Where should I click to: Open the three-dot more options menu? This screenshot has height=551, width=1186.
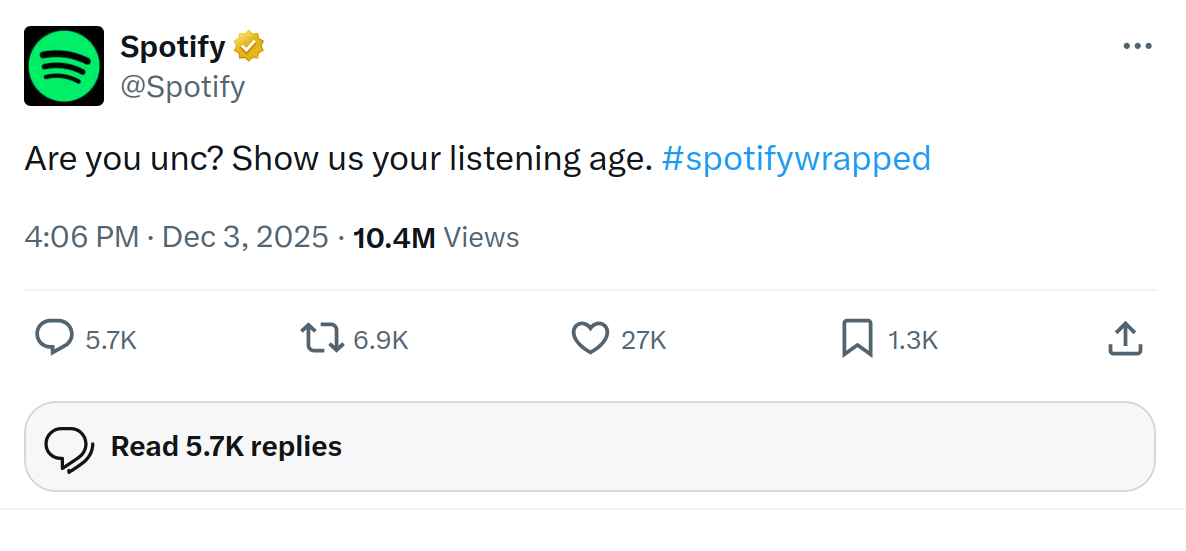1137,46
